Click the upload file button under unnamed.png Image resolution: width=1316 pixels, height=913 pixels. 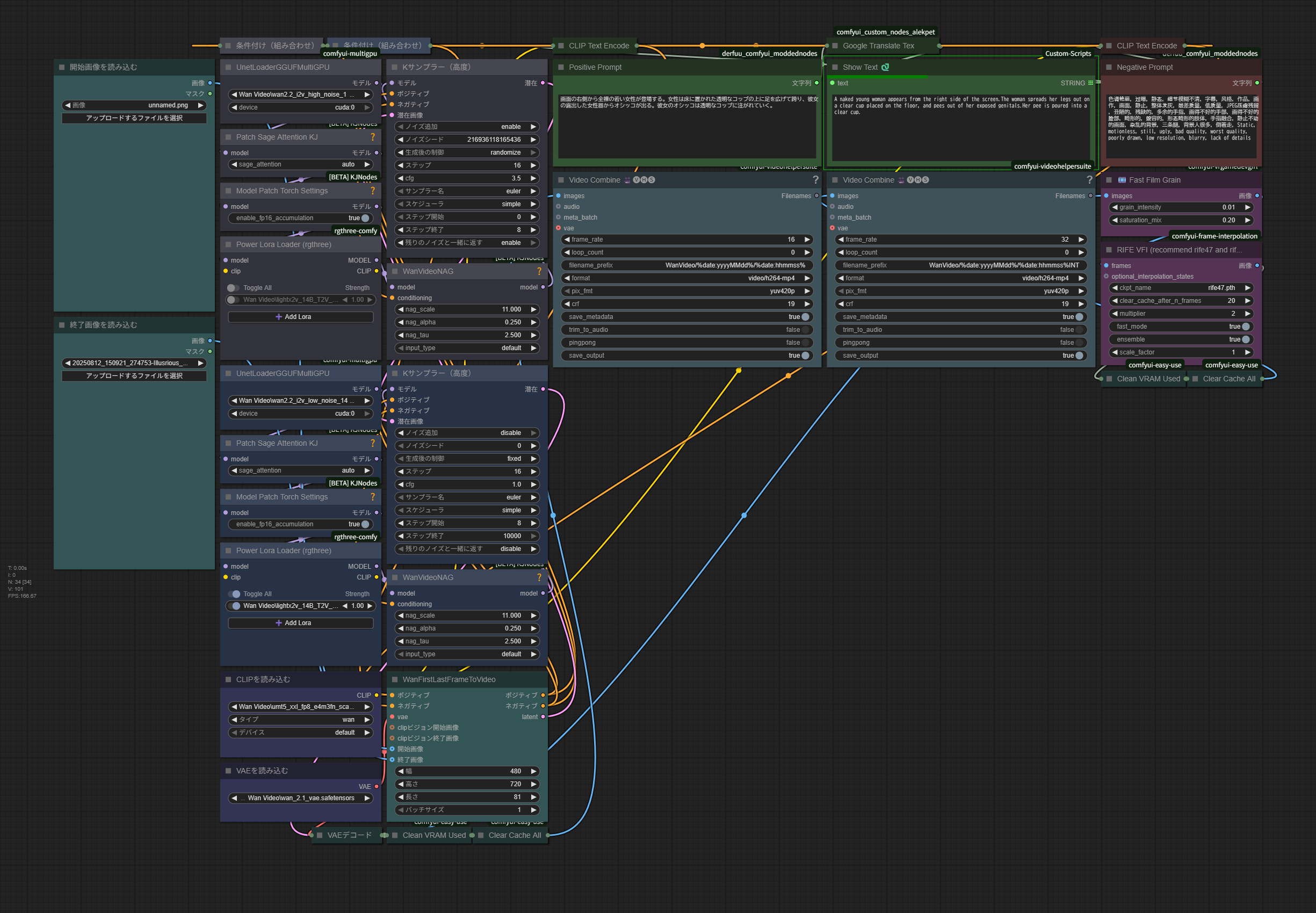(x=134, y=118)
